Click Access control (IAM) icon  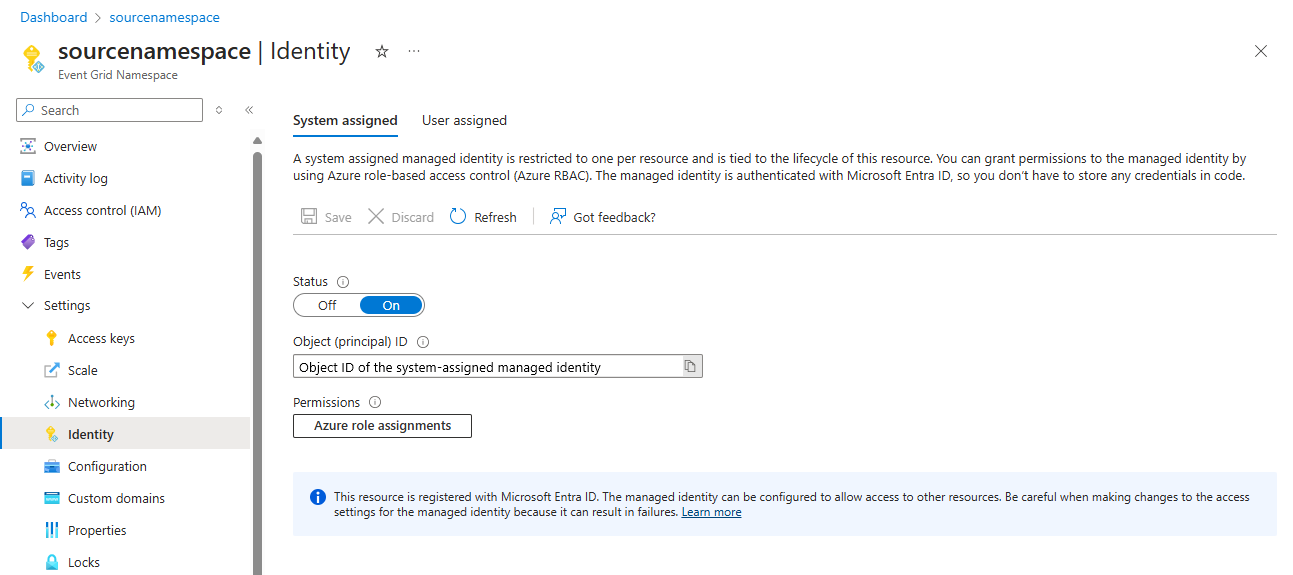[x=28, y=210]
